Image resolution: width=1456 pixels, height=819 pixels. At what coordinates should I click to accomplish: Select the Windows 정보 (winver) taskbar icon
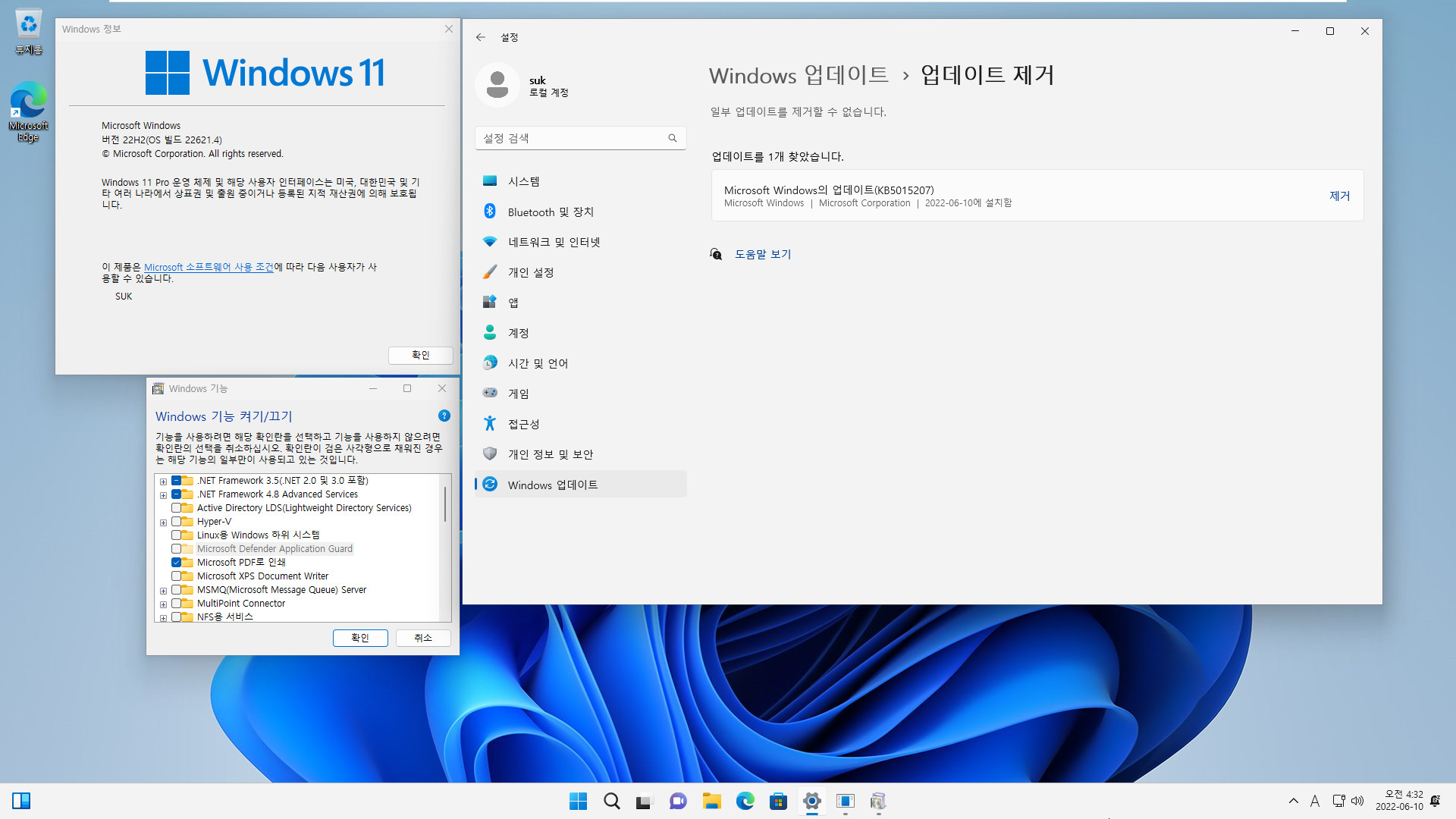(845, 801)
